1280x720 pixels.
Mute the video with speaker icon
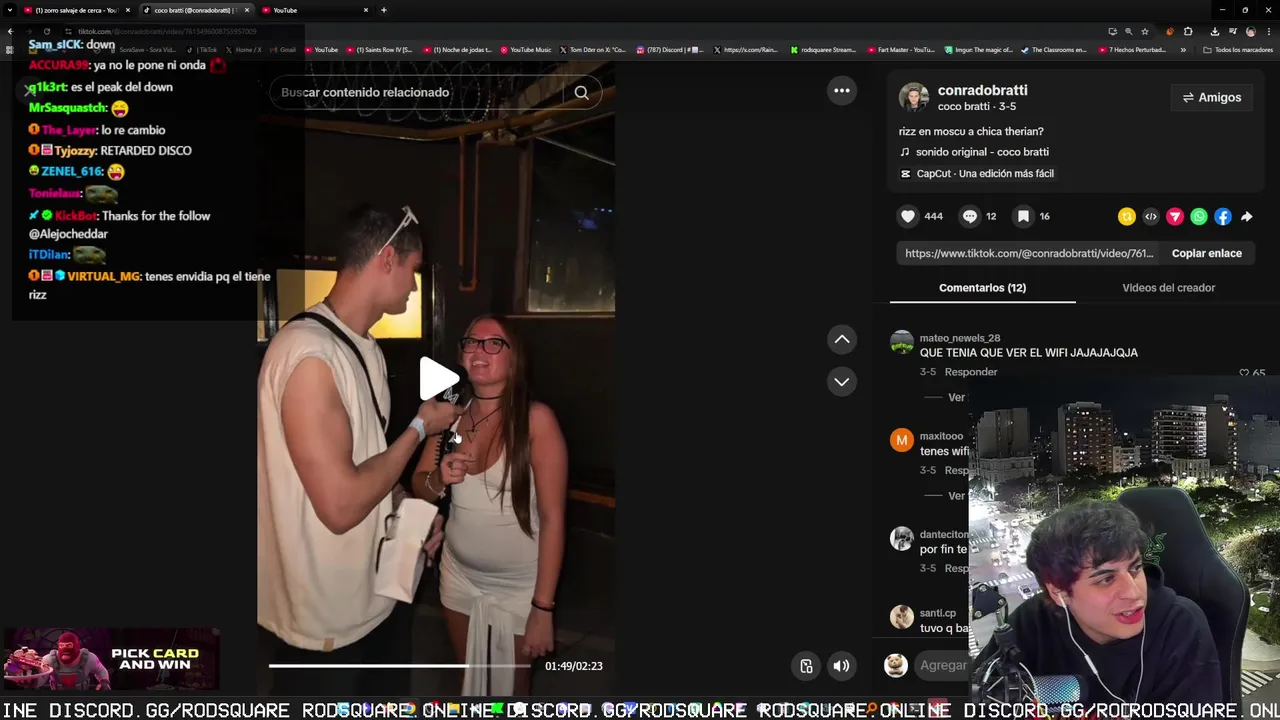click(842, 666)
